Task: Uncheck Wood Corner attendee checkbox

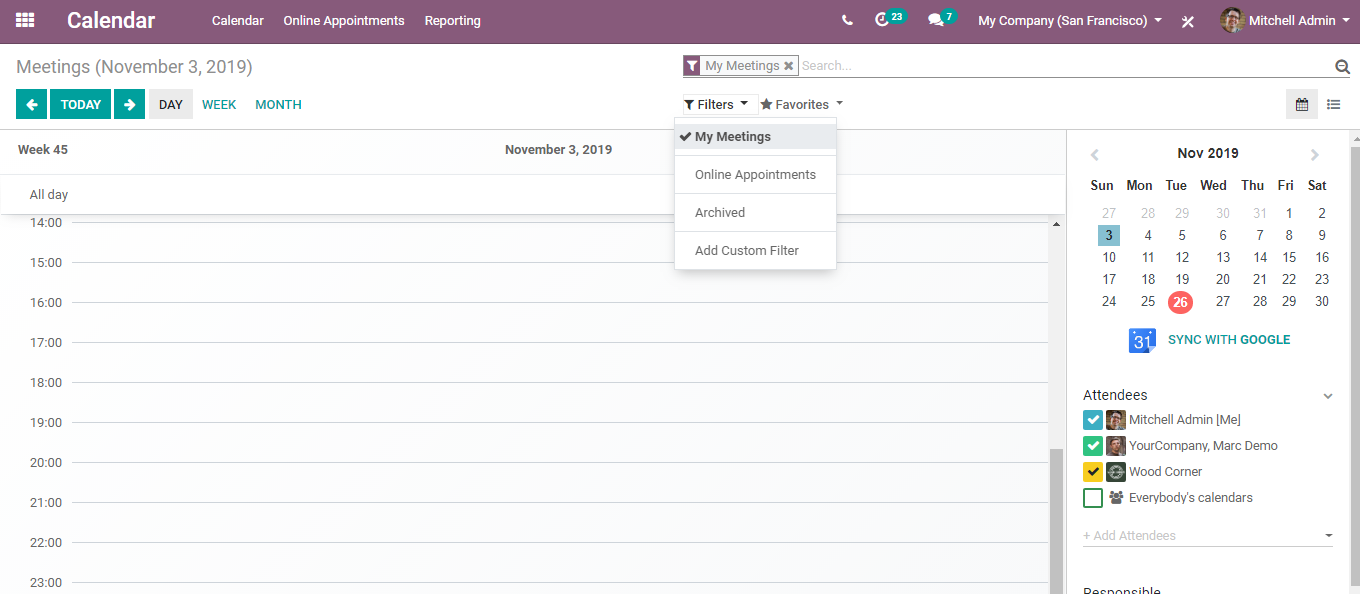Action: [x=1093, y=472]
